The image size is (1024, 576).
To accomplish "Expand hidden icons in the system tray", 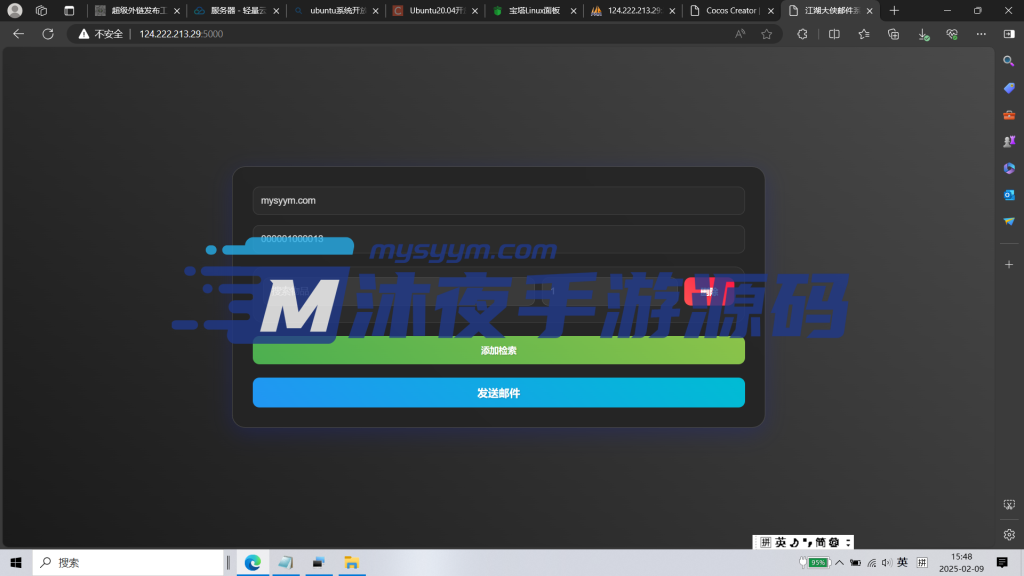I will pos(838,562).
